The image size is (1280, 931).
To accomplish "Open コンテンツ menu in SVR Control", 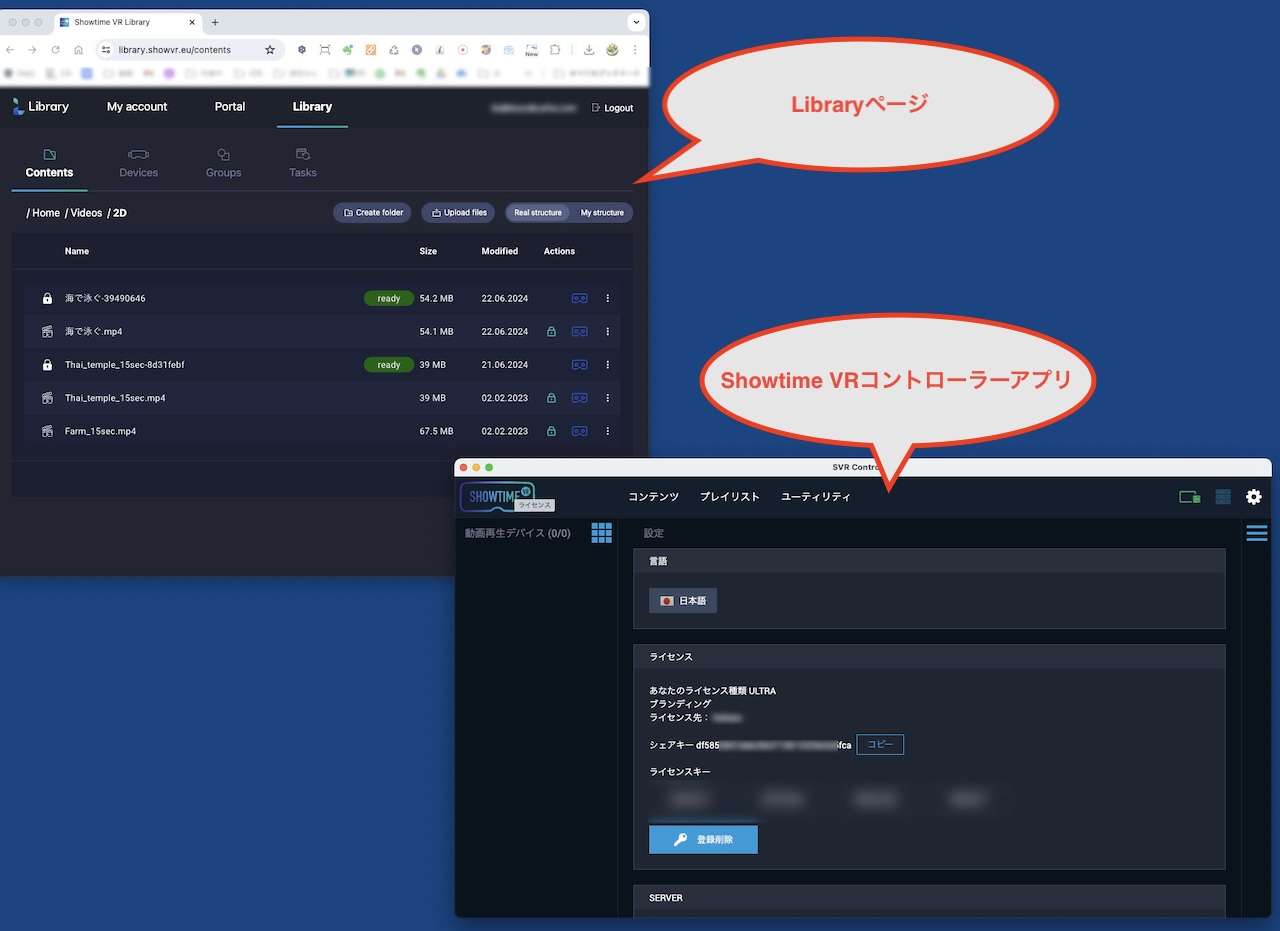I will click(x=653, y=496).
